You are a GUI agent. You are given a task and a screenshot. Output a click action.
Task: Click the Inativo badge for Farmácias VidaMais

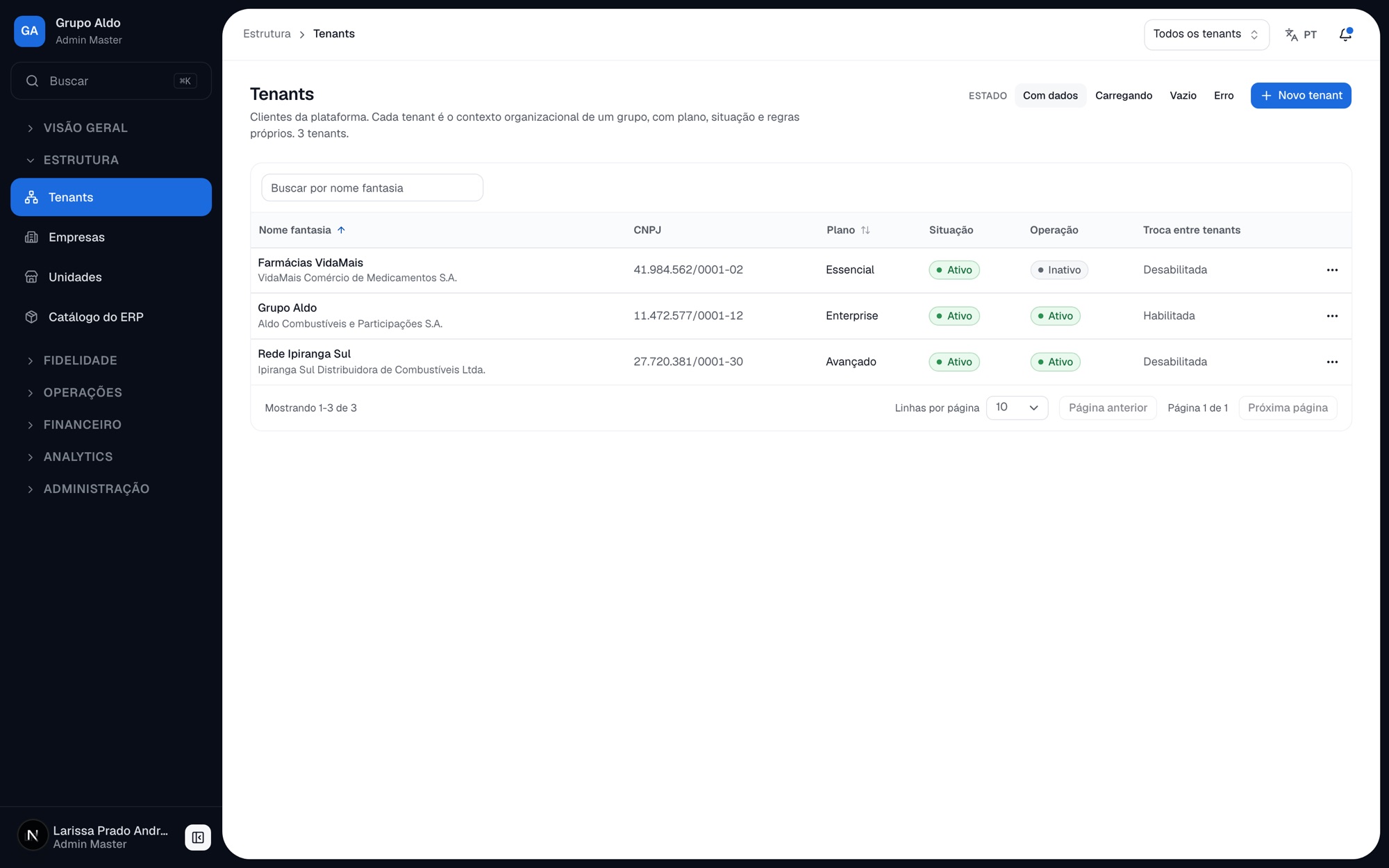coord(1059,270)
